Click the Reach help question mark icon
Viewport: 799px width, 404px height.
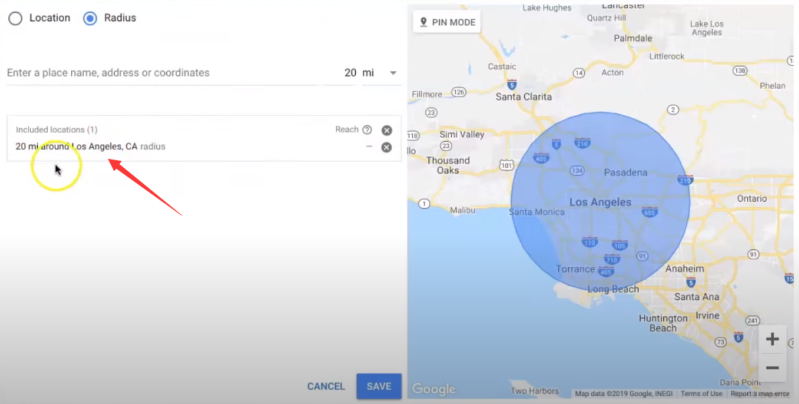367,130
